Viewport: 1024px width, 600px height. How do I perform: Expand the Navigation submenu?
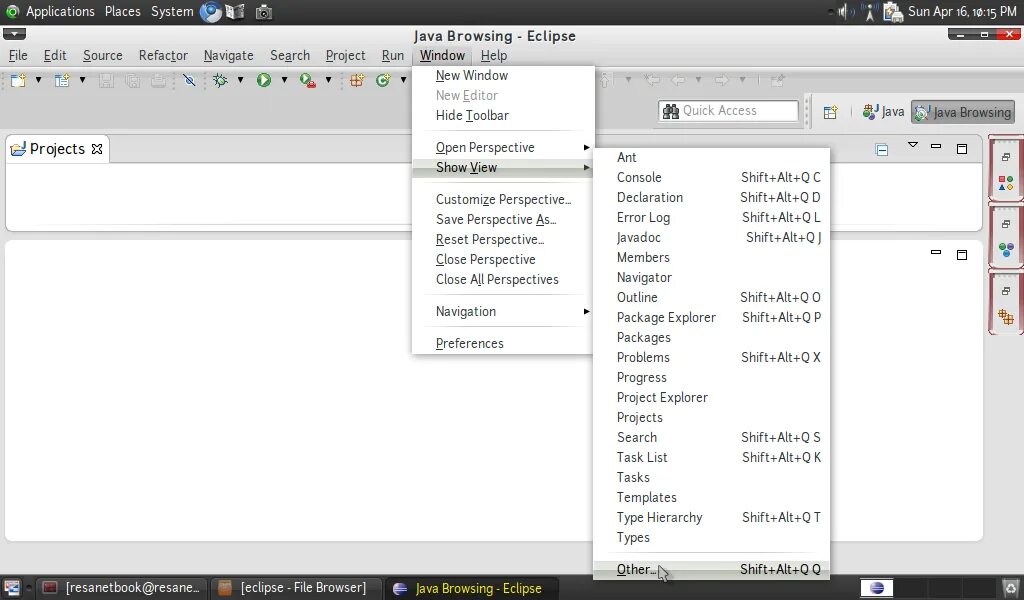(x=503, y=311)
